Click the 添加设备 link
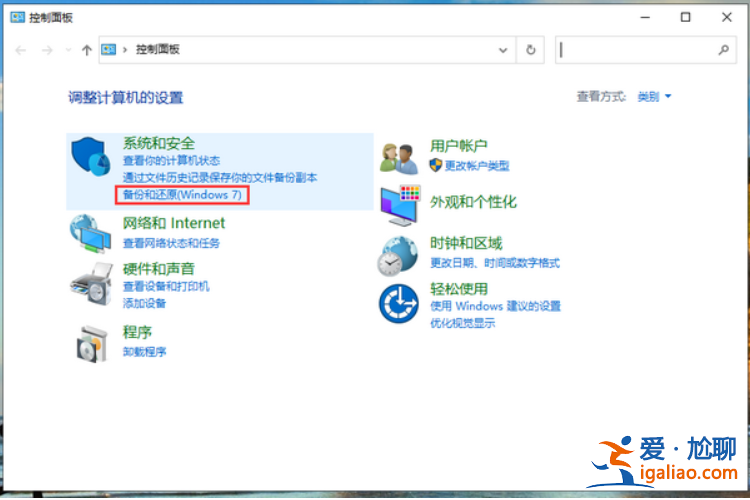750x500 pixels. (x=144, y=303)
